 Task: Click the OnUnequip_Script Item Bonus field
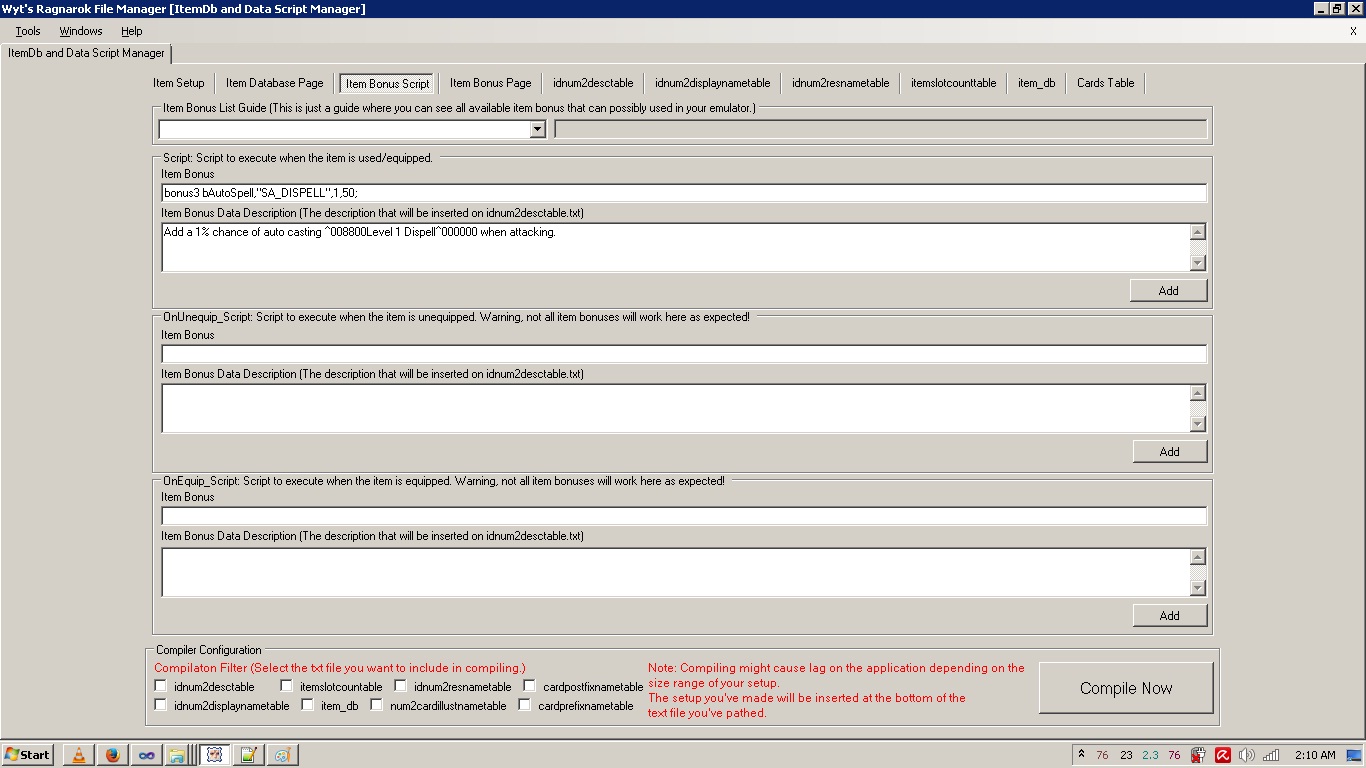[684, 354]
